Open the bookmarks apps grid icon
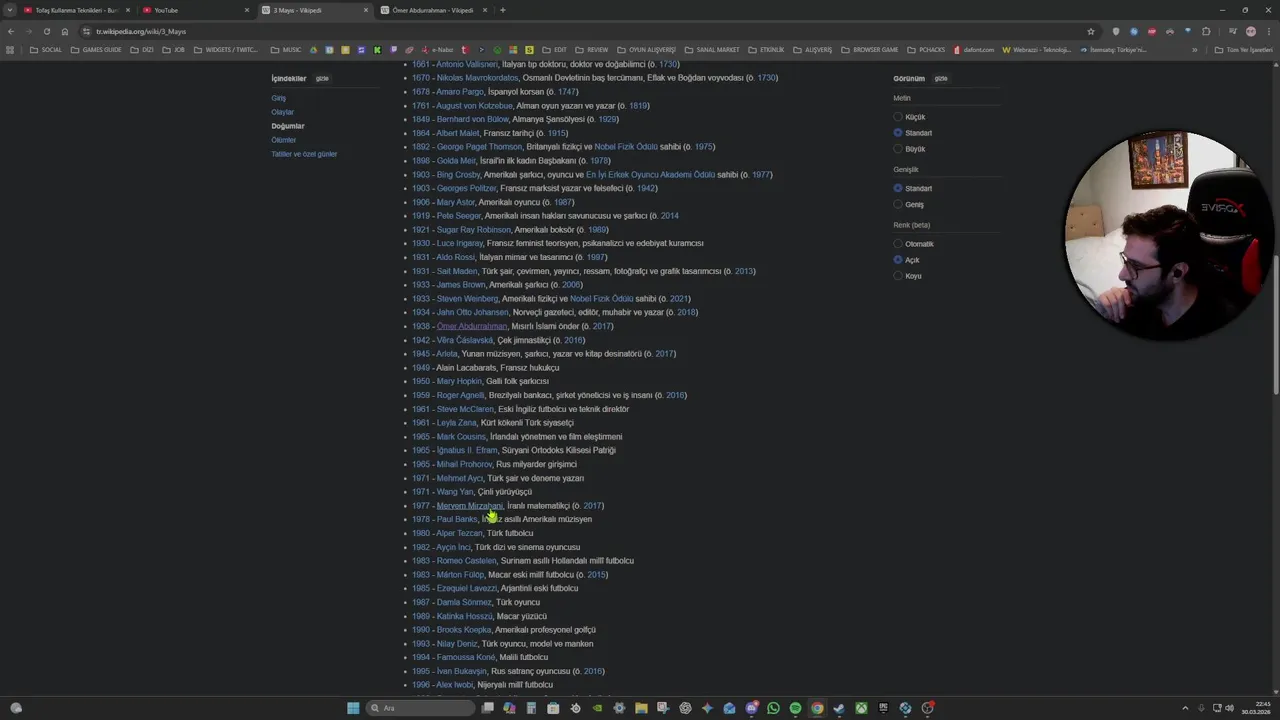This screenshot has height=720, width=1280. [10, 50]
